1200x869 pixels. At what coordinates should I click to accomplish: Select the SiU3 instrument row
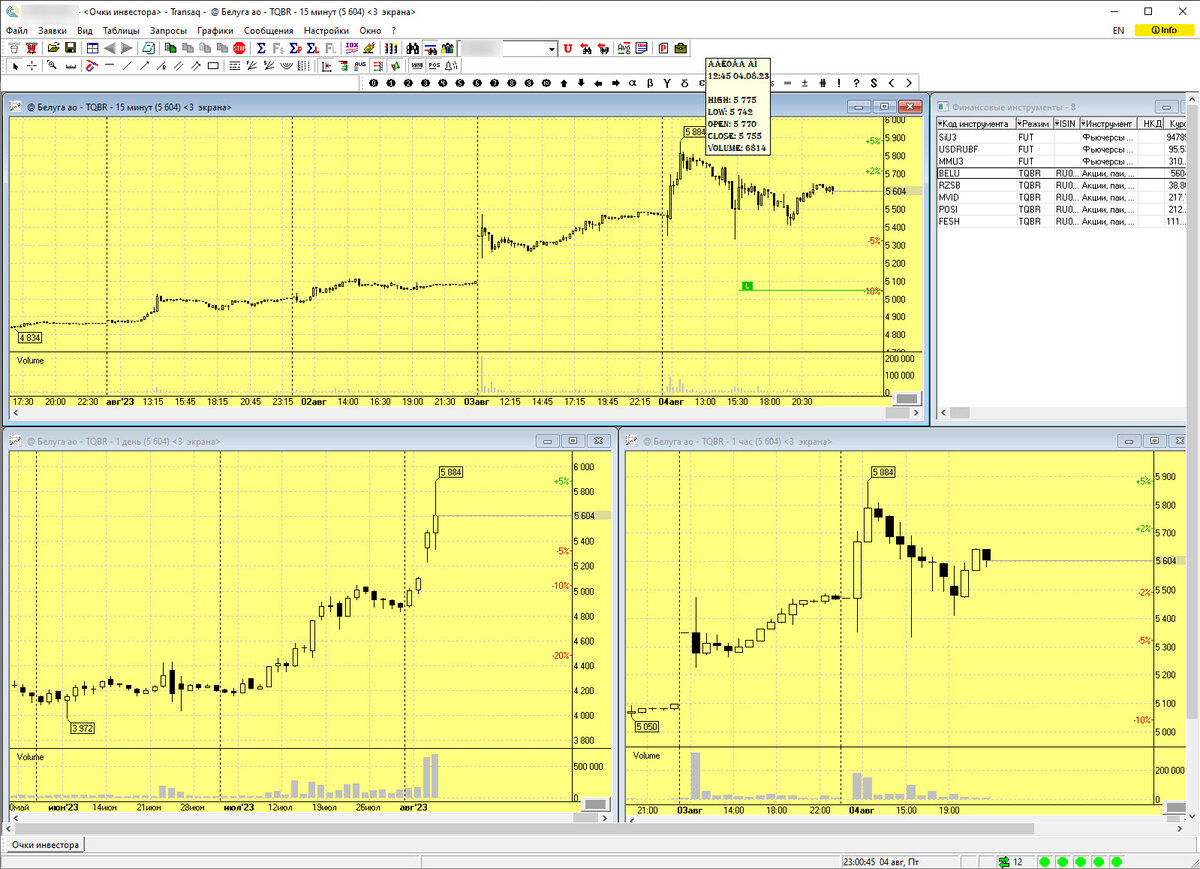pos(1061,136)
